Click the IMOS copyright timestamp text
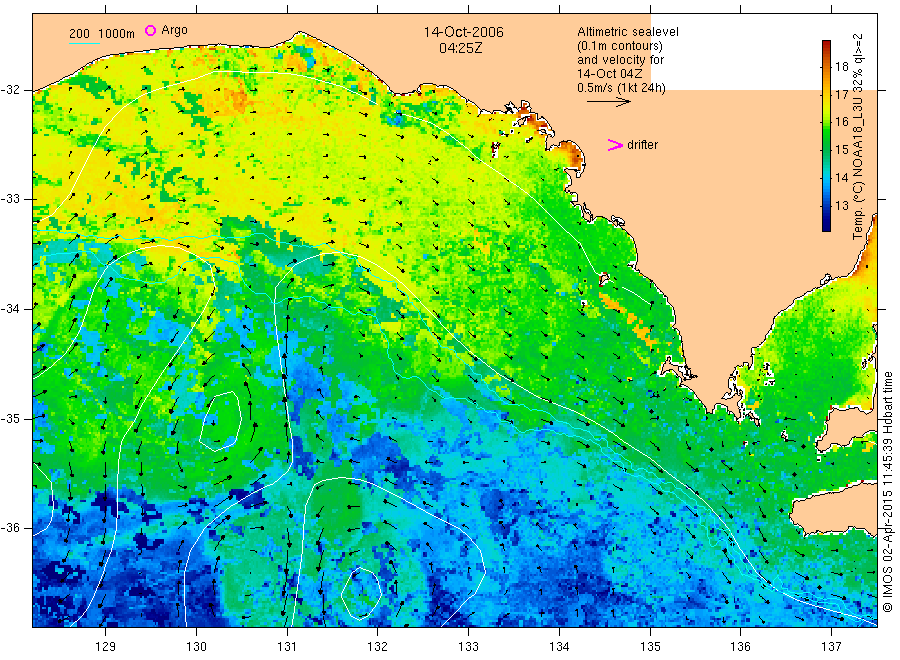Screen dimensions: 900x660 pyautogui.click(x=887, y=491)
